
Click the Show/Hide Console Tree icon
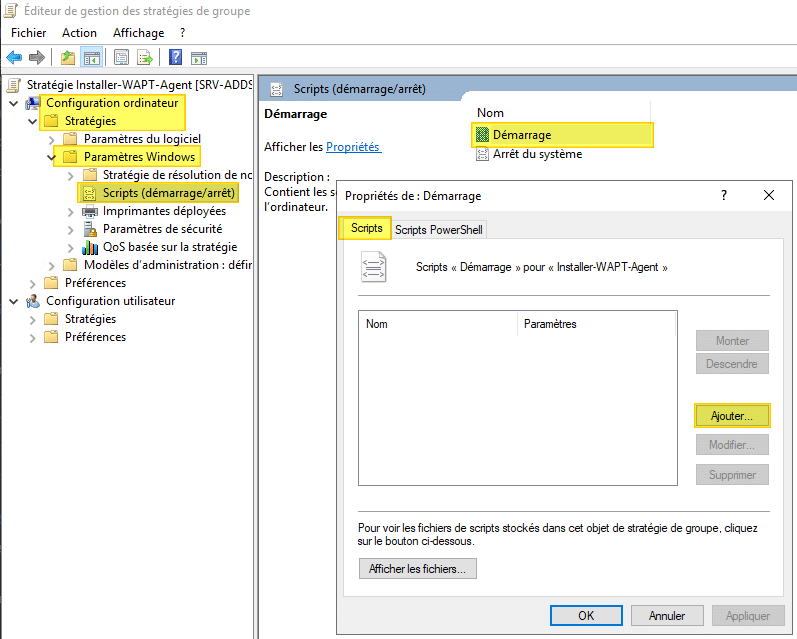(91, 57)
